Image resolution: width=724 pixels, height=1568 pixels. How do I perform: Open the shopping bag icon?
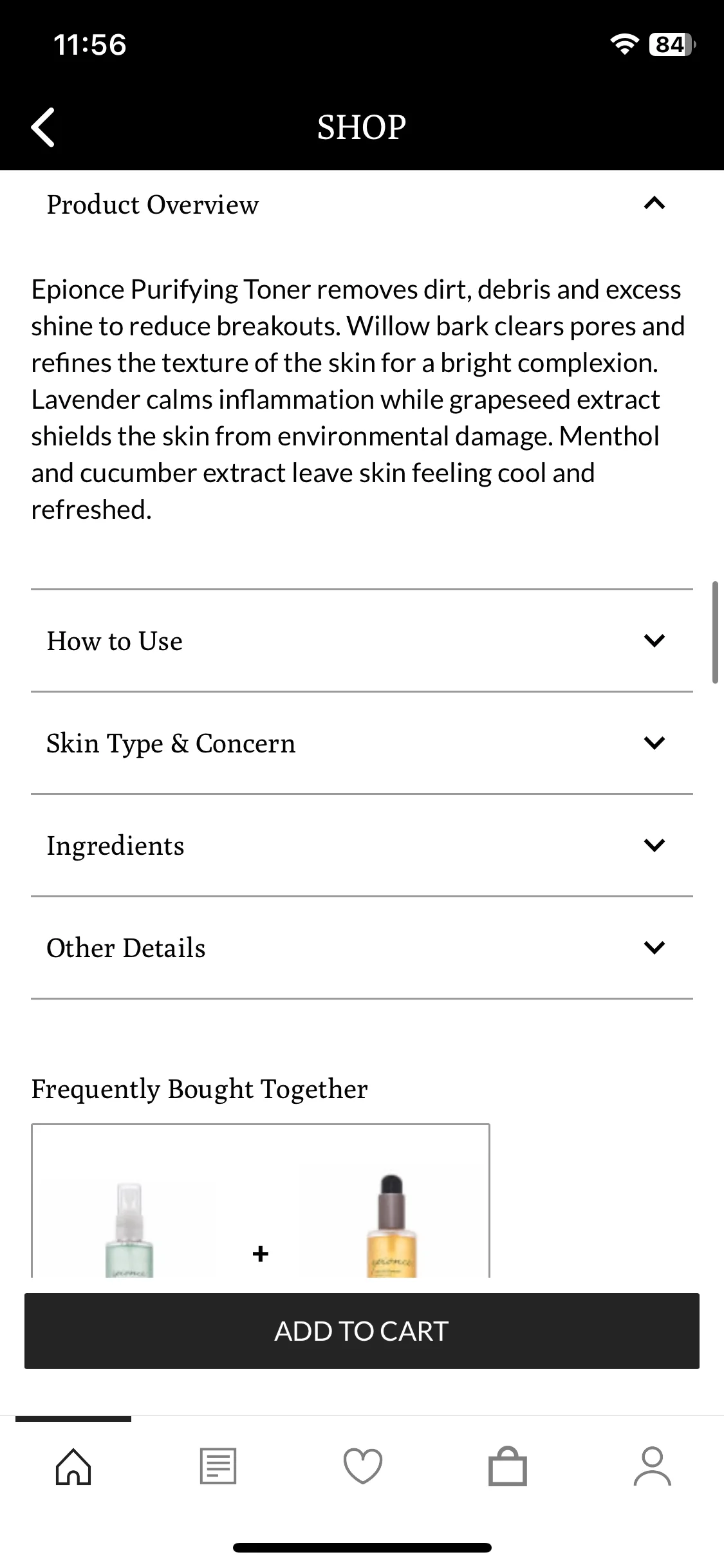[508, 1466]
